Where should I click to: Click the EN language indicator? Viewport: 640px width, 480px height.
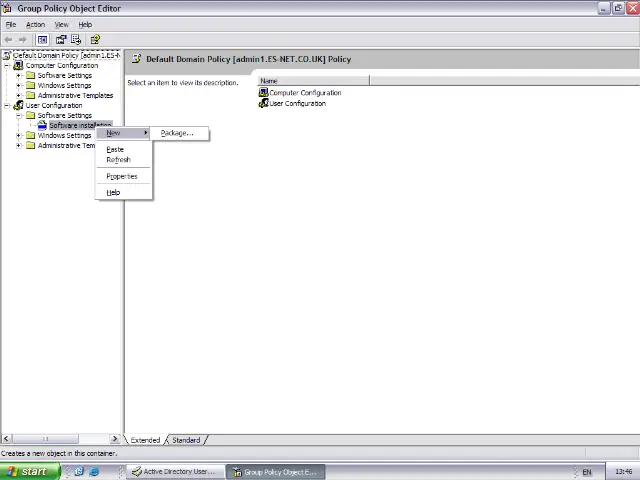pos(587,472)
